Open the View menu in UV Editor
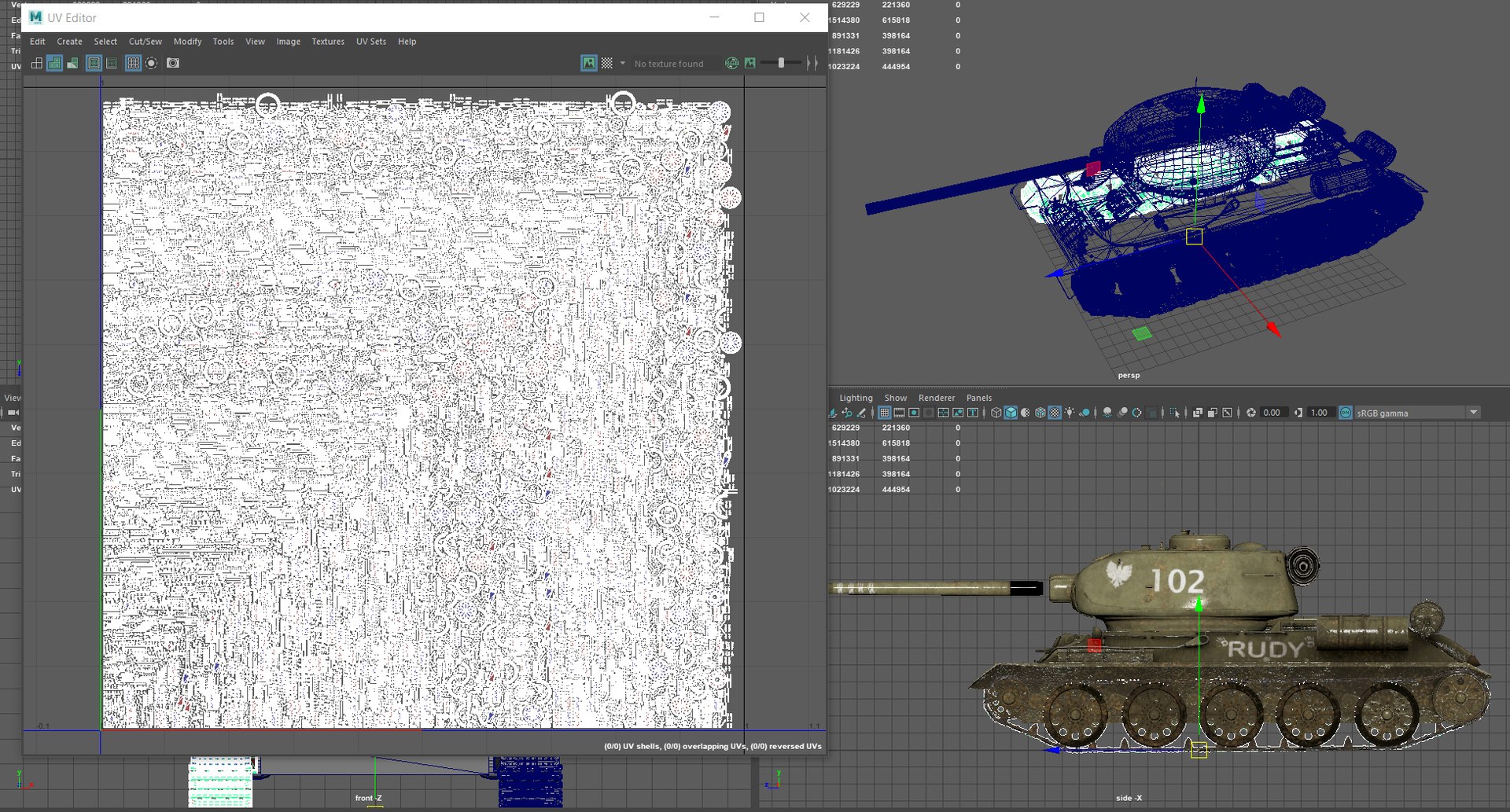 [x=255, y=42]
